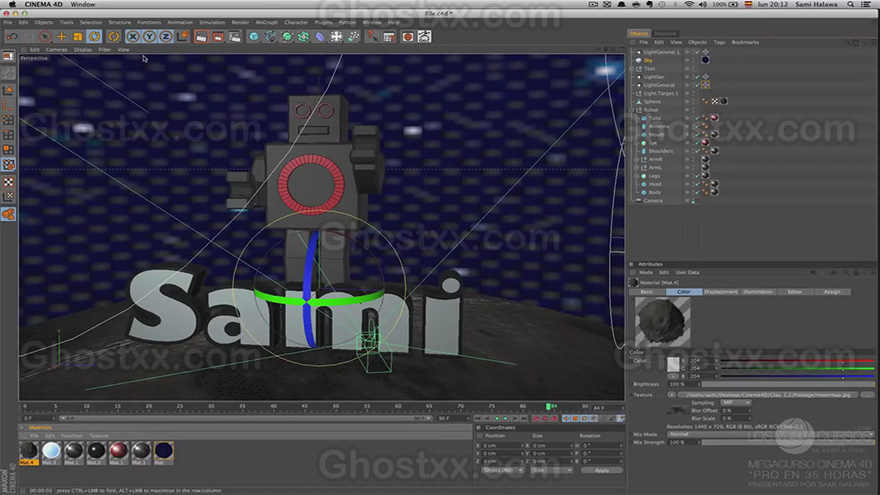Select the Move tool cross icon
Screen dimensions: 880x495
pos(61,36)
